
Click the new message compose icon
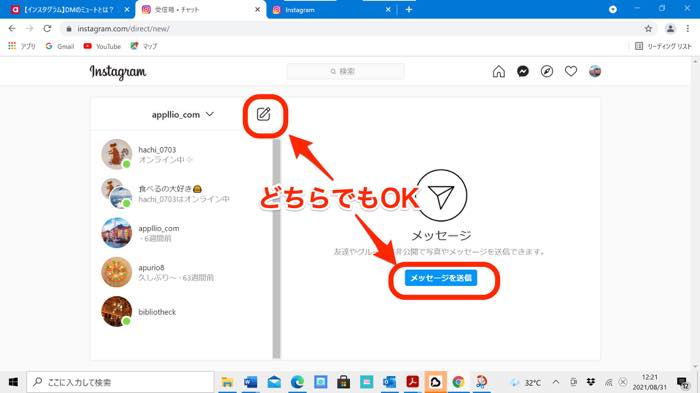tap(263, 114)
